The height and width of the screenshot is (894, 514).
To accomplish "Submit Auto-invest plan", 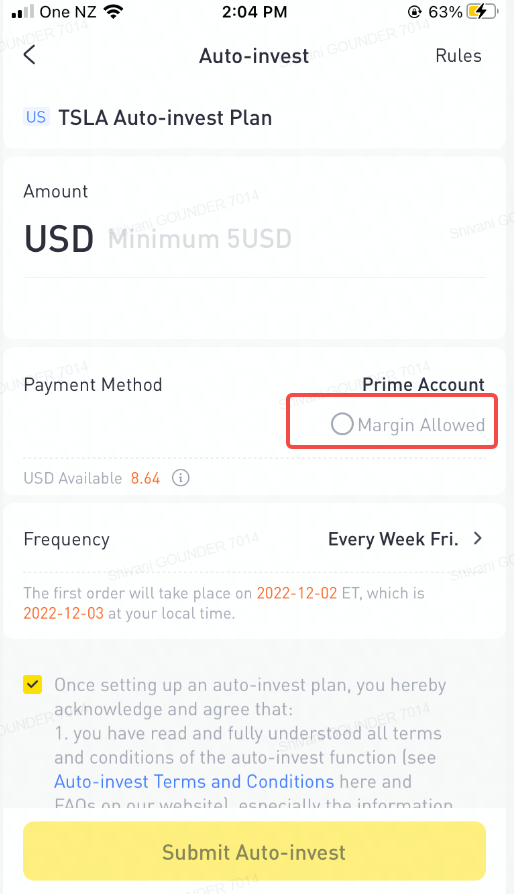I will [x=254, y=852].
